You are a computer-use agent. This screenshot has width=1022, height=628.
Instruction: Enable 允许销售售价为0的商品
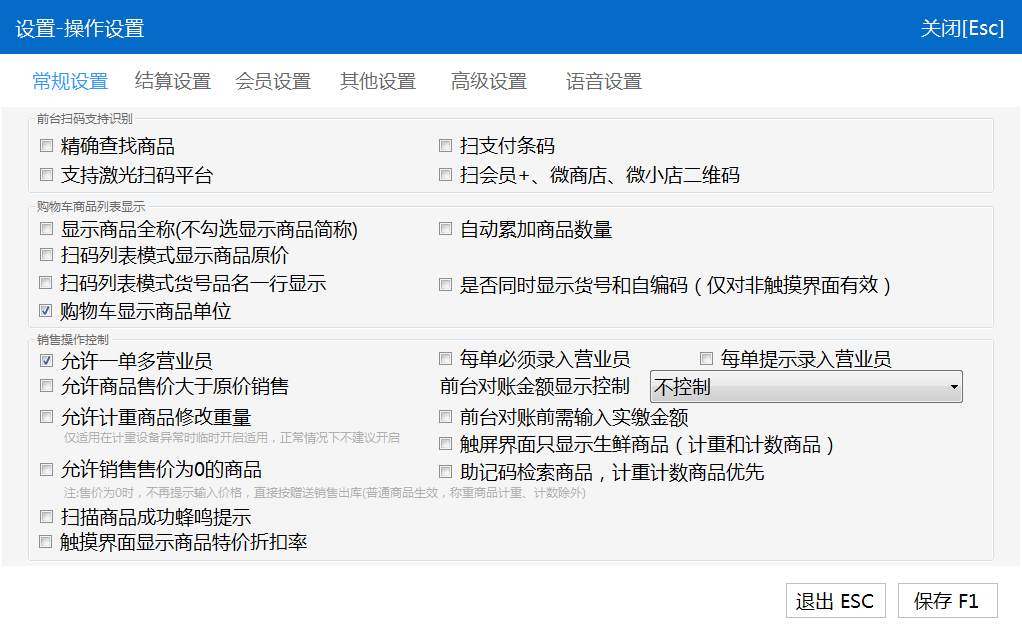46,469
